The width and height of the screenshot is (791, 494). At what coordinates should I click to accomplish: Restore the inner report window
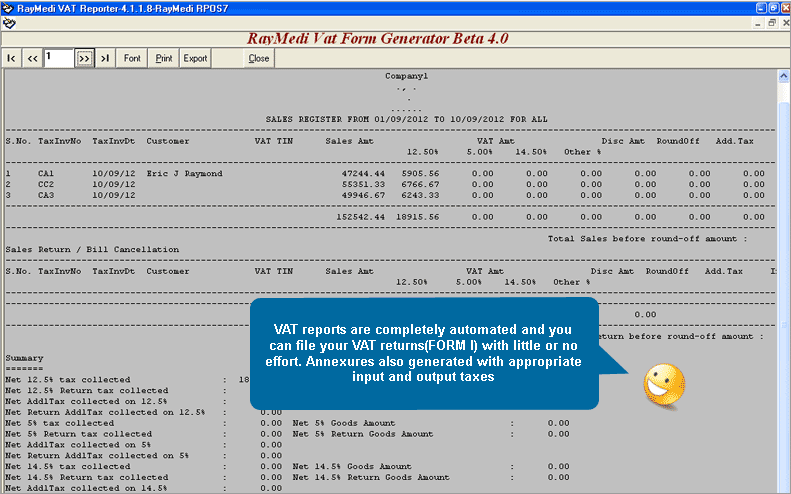pos(772,23)
